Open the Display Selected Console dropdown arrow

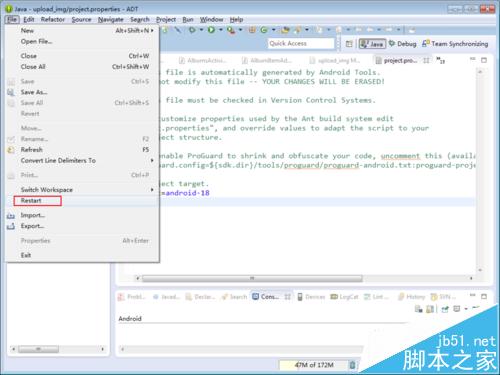(466, 309)
